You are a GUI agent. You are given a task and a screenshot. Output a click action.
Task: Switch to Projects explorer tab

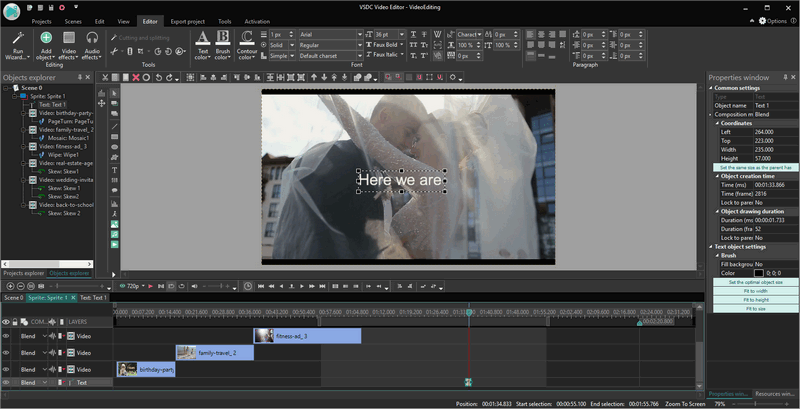point(24,273)
